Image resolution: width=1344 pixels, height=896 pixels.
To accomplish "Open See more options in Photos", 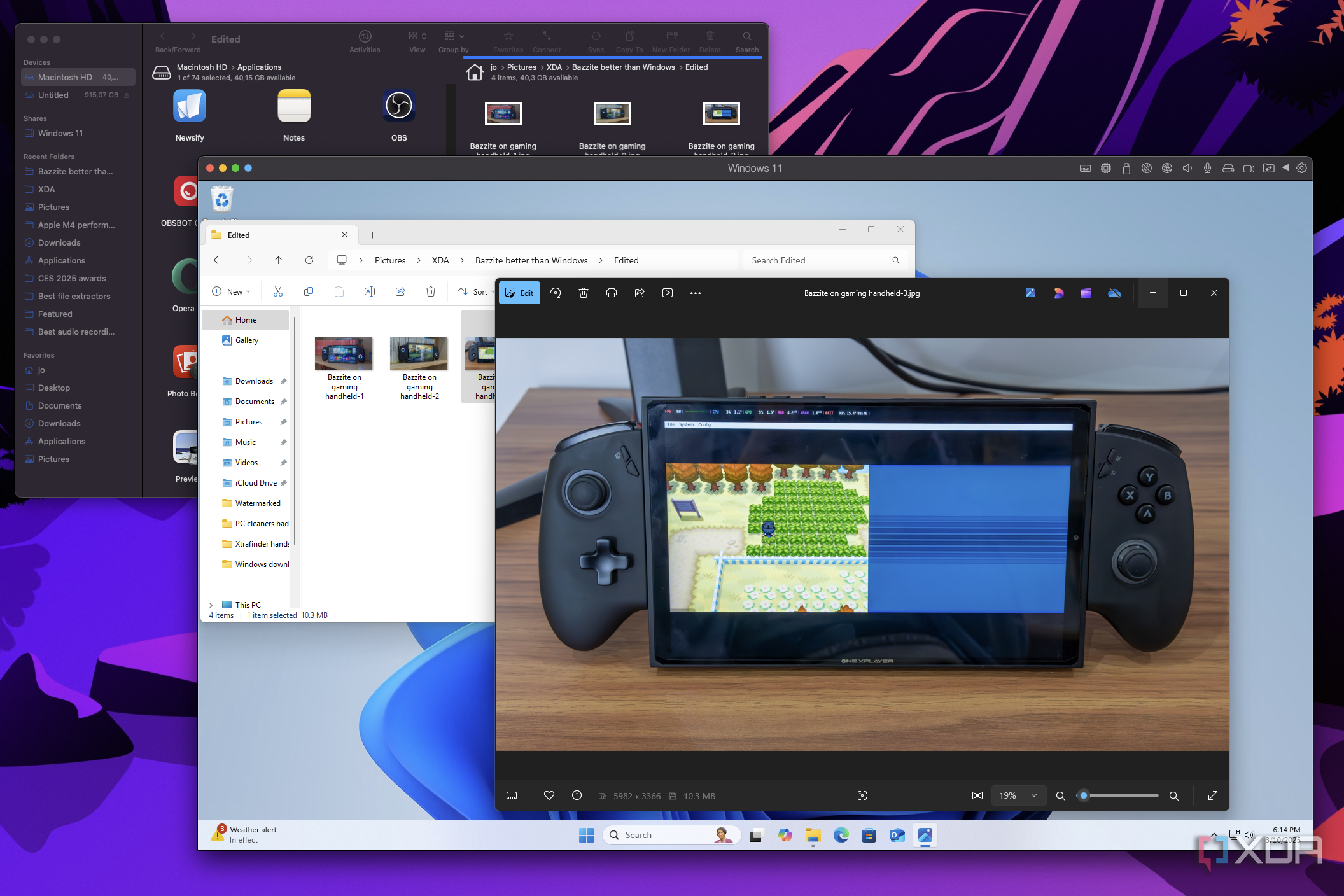I will (x=696, y=293).
